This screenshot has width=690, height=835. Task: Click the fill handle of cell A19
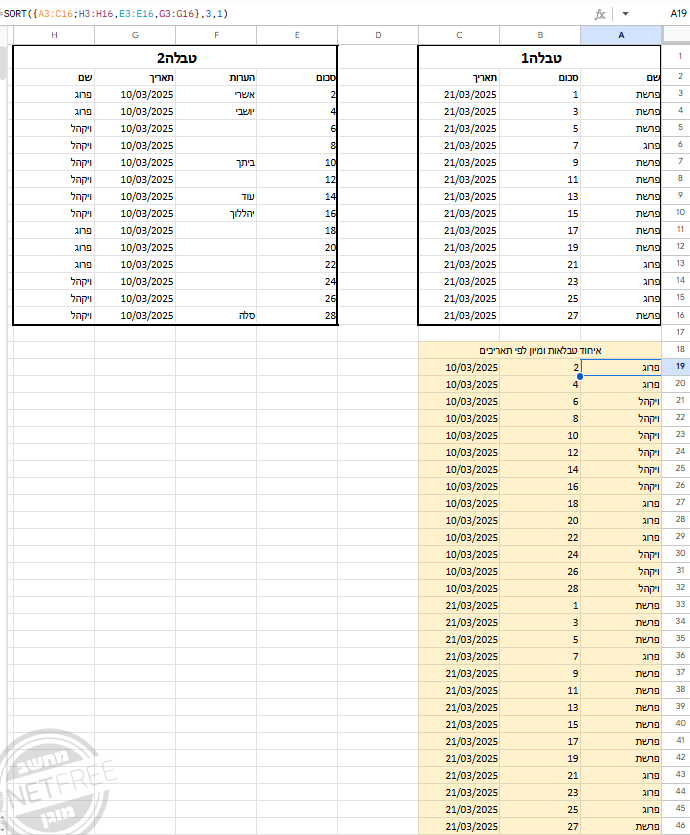580,376
